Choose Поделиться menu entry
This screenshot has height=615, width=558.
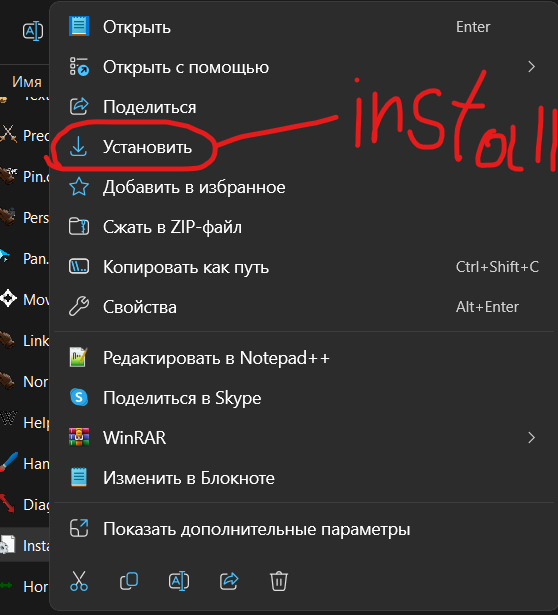pyautogui.click(x=303, y=107)
